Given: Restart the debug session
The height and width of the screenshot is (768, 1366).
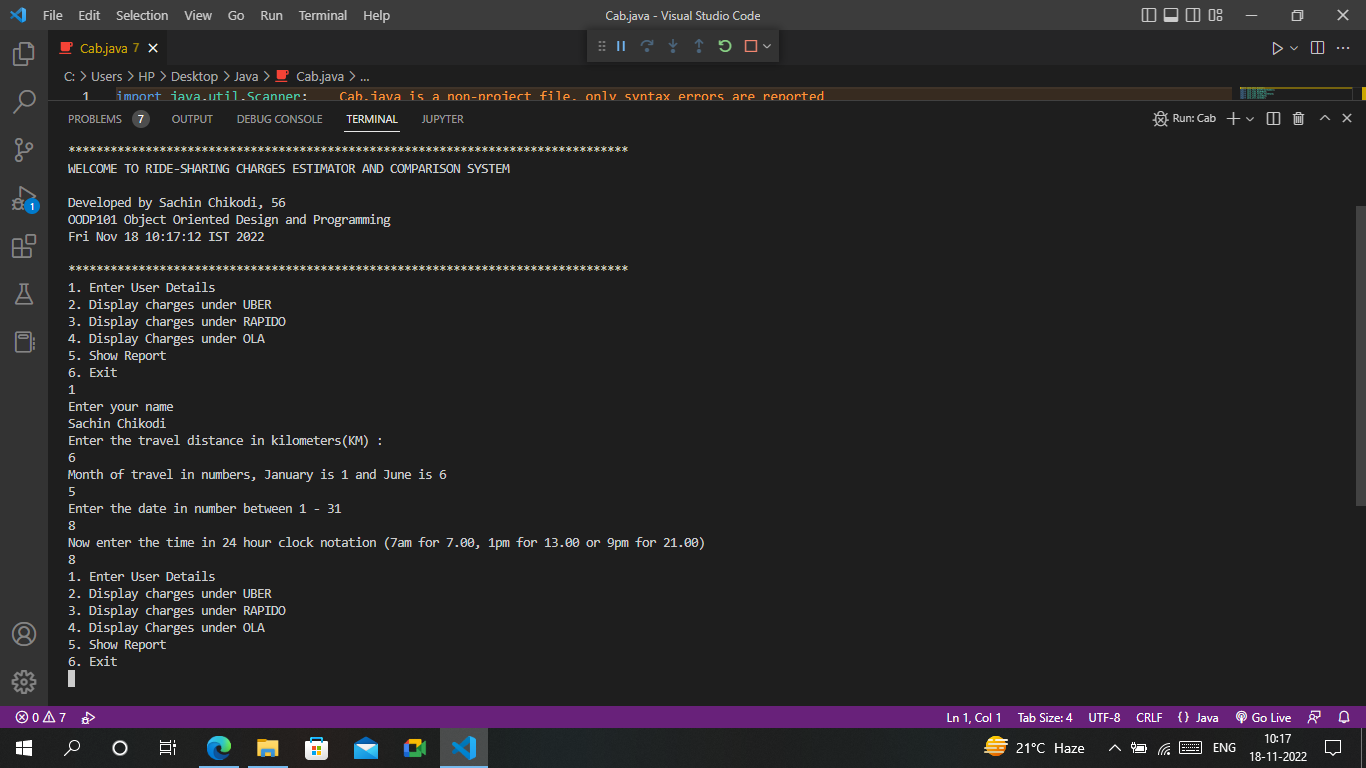Looking at the screenshot, I should (725, 46).
